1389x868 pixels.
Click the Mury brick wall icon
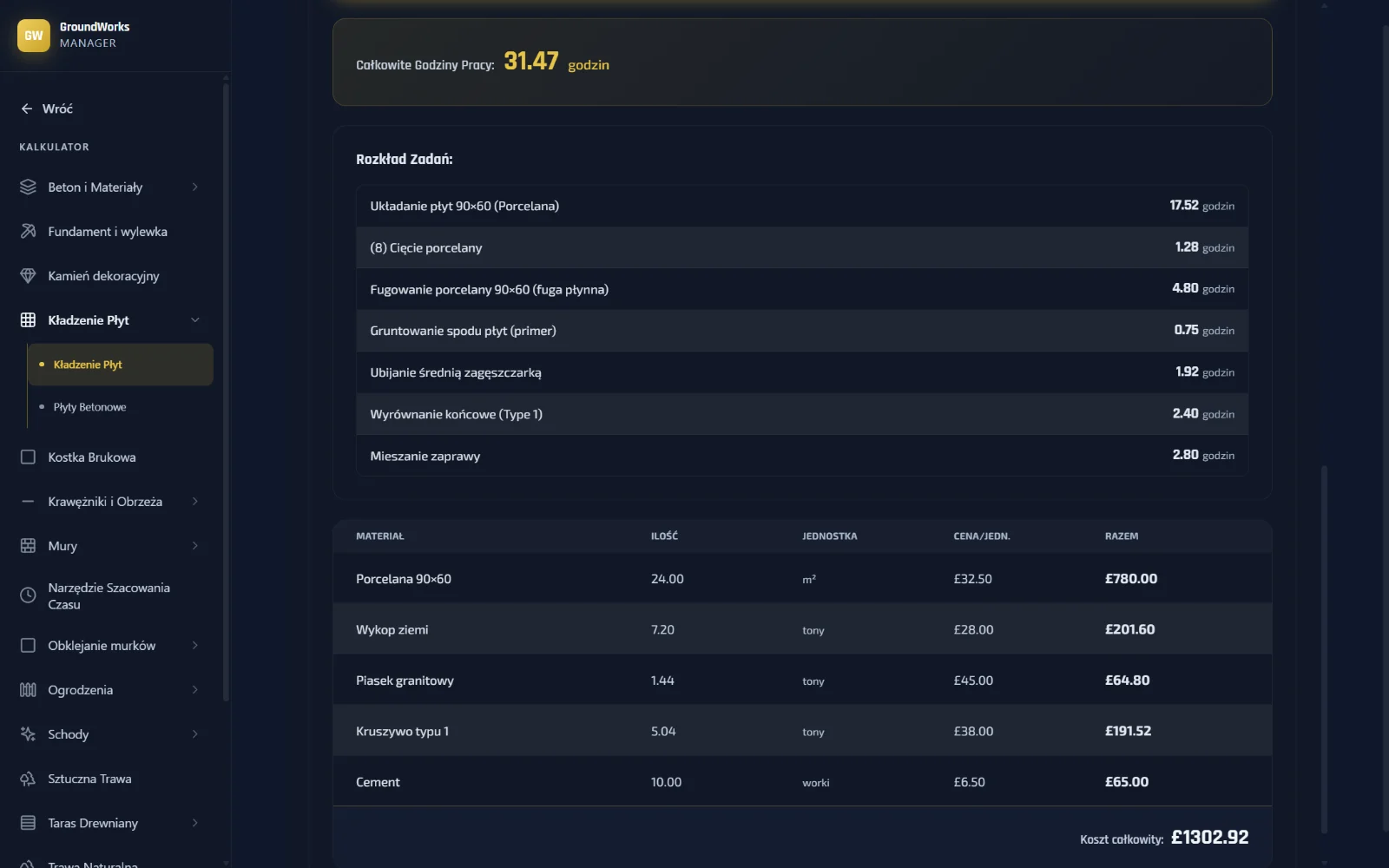tap(28, 545)
